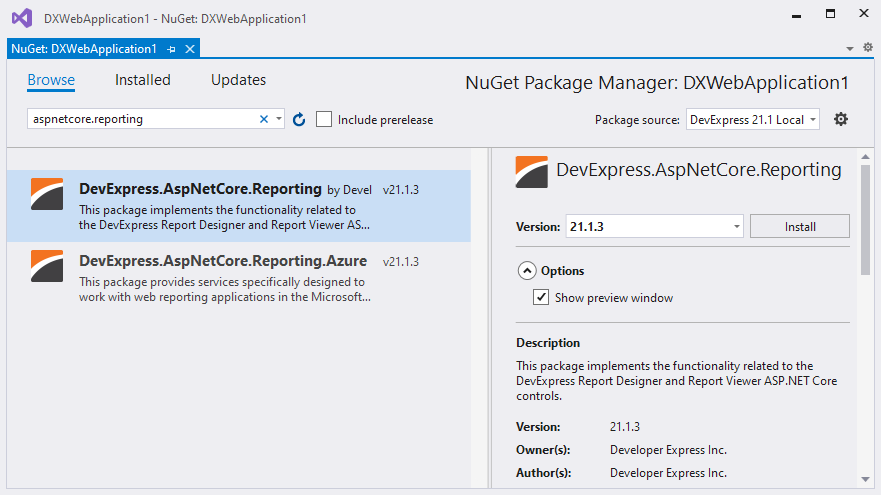Switch to the Installed tab
The height and width of the screenshot is (495, 881).
click(143, 80)
